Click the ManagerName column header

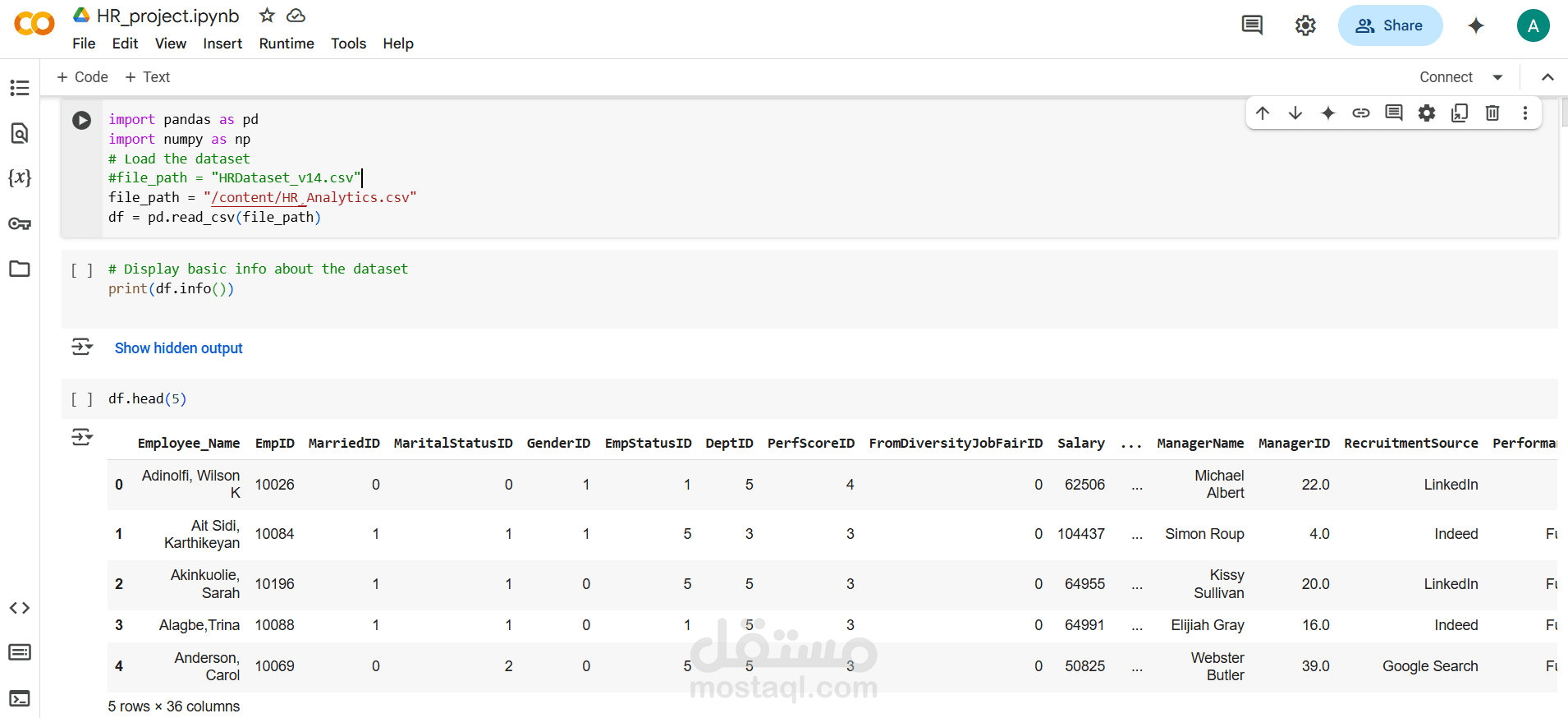point(1200,444)
